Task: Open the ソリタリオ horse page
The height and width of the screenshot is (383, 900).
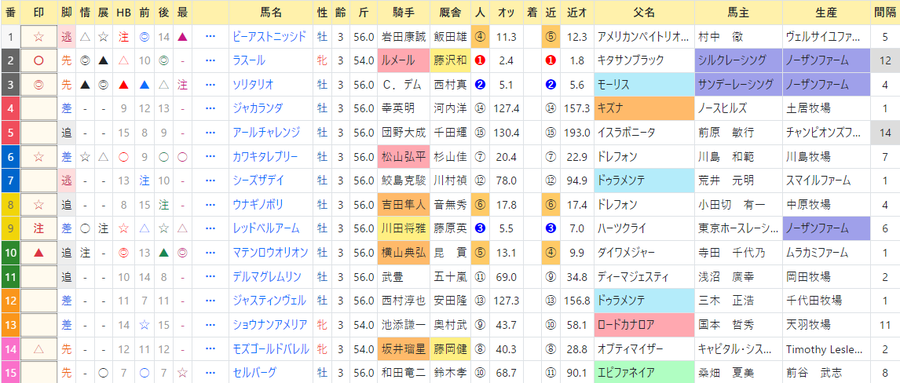Action: click(253, 84)
